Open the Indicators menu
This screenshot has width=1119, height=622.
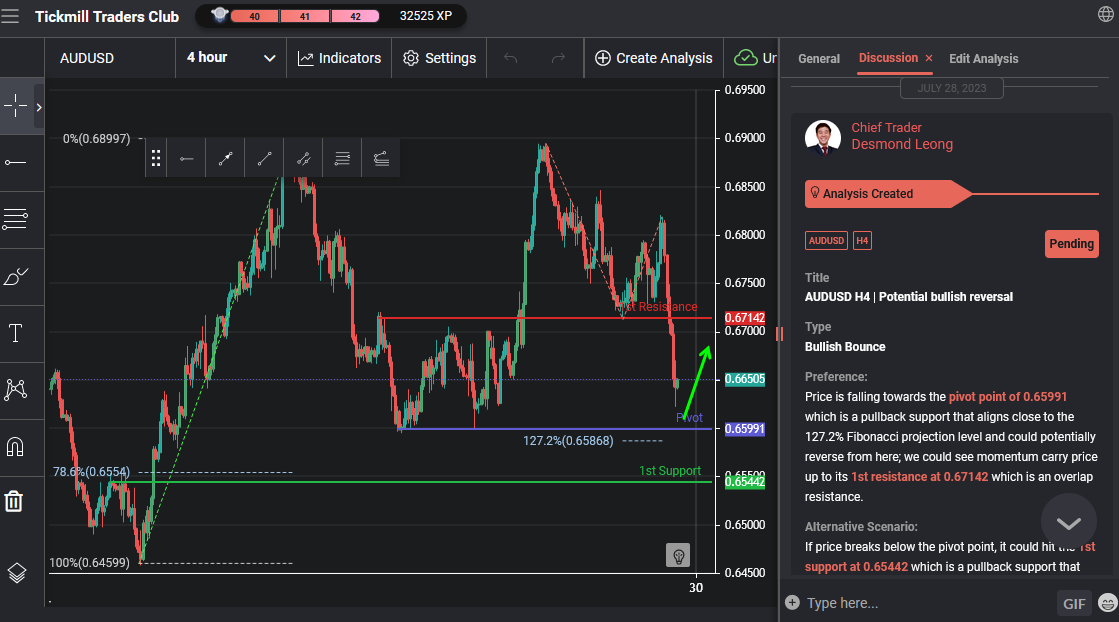(339, 58)
